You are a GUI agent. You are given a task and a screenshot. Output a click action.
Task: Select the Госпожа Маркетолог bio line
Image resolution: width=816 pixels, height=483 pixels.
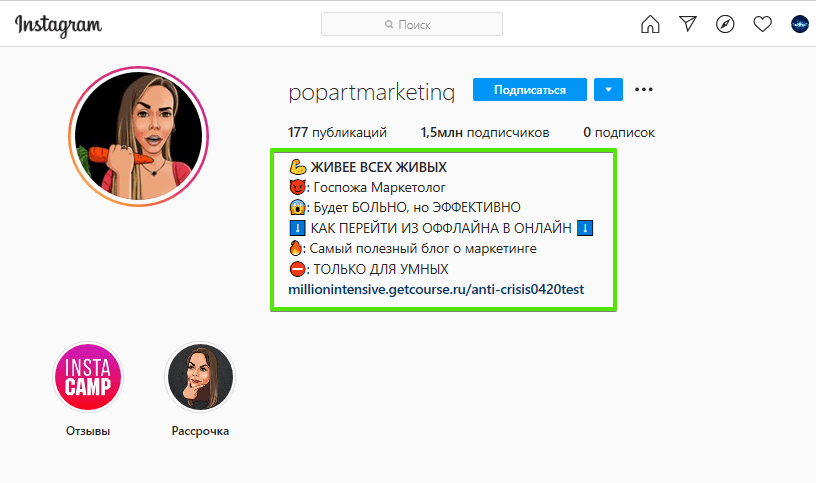[367, 187]
